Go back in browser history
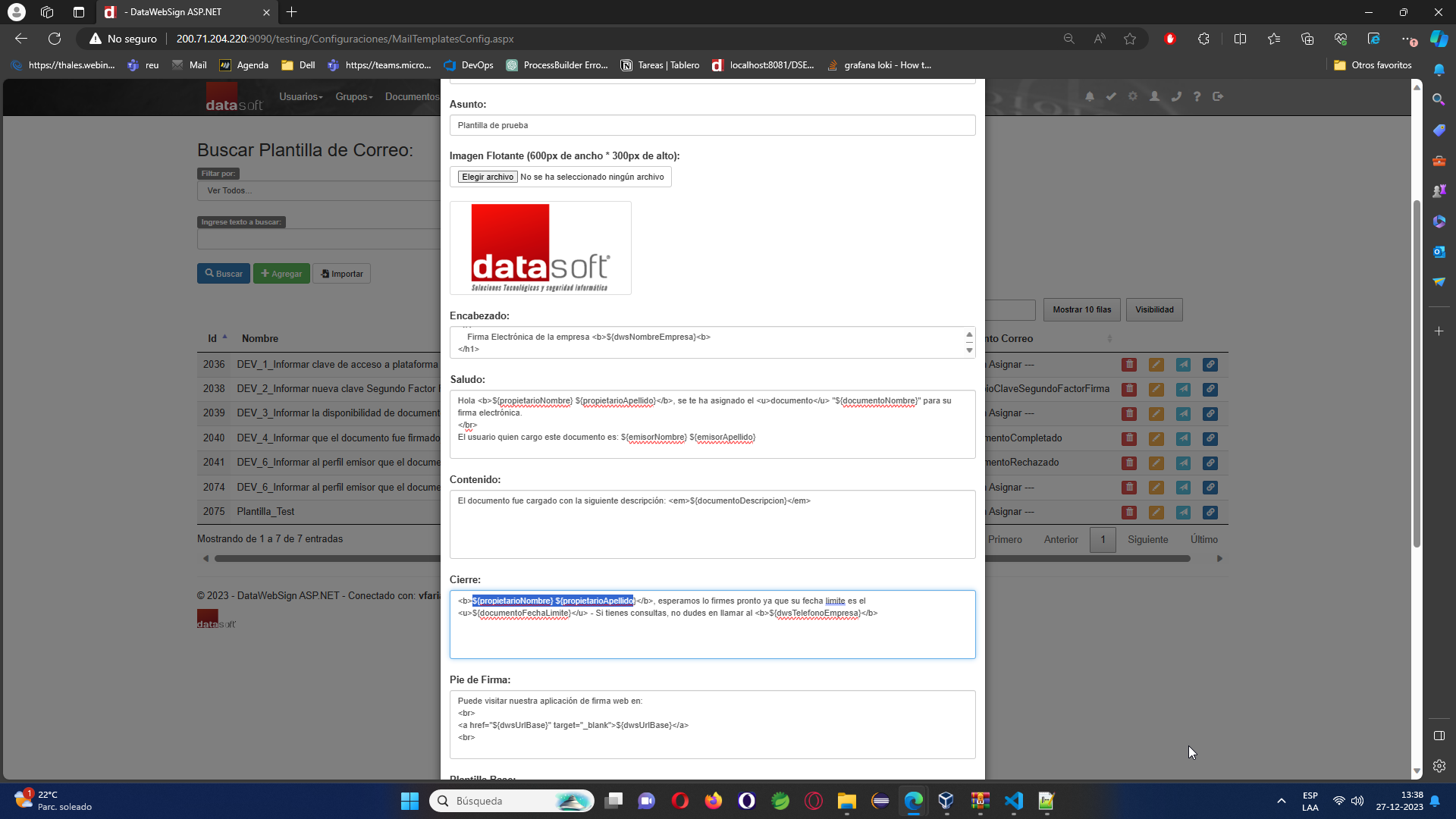Viewport: 1456px width, 819px height. 21,39
